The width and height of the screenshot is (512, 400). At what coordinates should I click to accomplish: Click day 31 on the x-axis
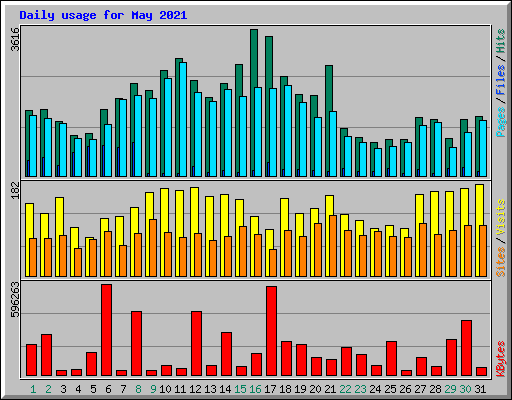[480, 389]
